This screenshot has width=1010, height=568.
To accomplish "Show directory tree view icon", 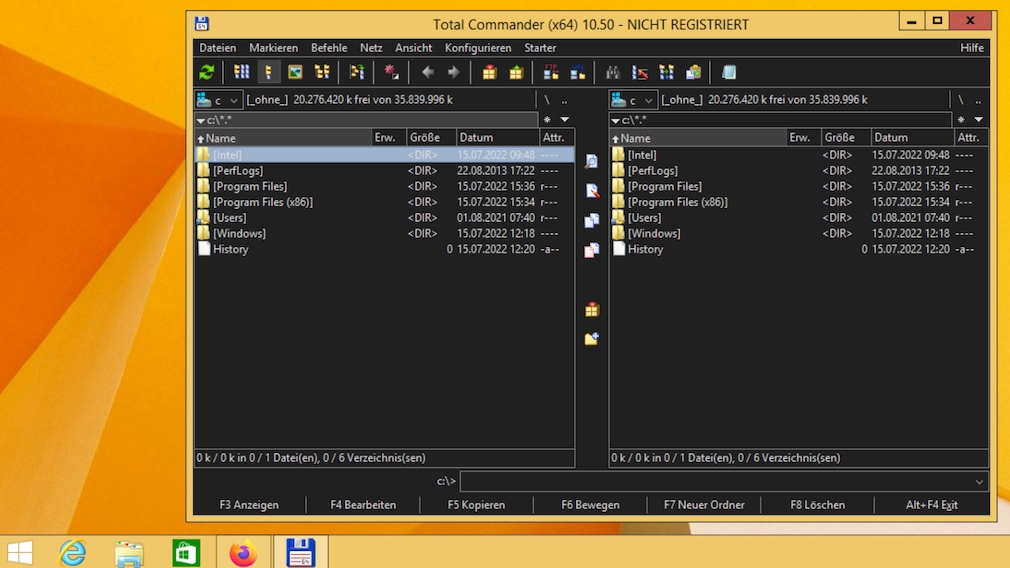I will click(x=322, y=72).
